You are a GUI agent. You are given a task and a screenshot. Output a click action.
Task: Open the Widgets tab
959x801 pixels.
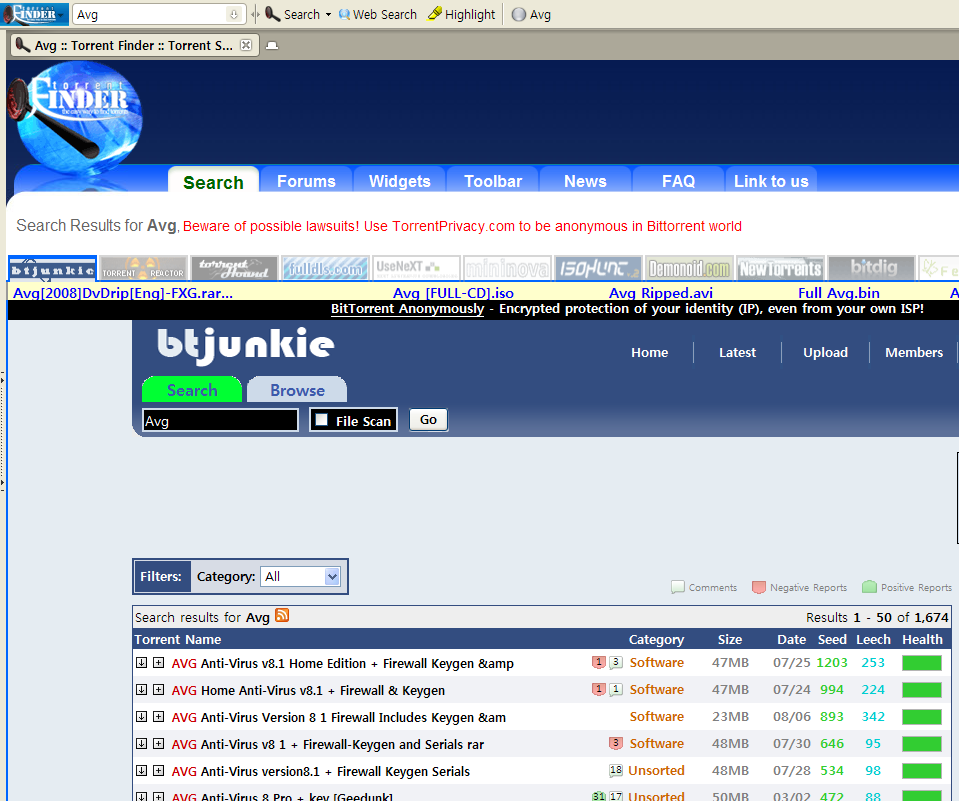point(400,181)
